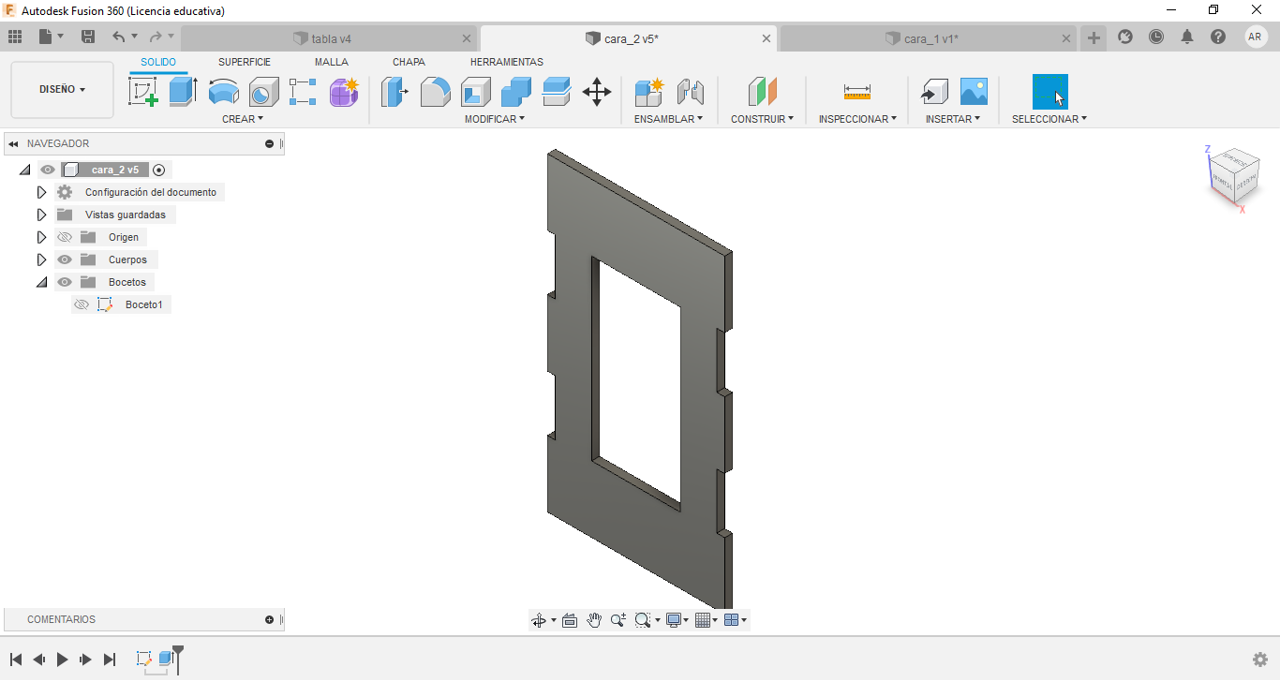Switch to the CHAPA tab
The image size is (1280, 680).
pyautogui.click(x=408, y=62)
